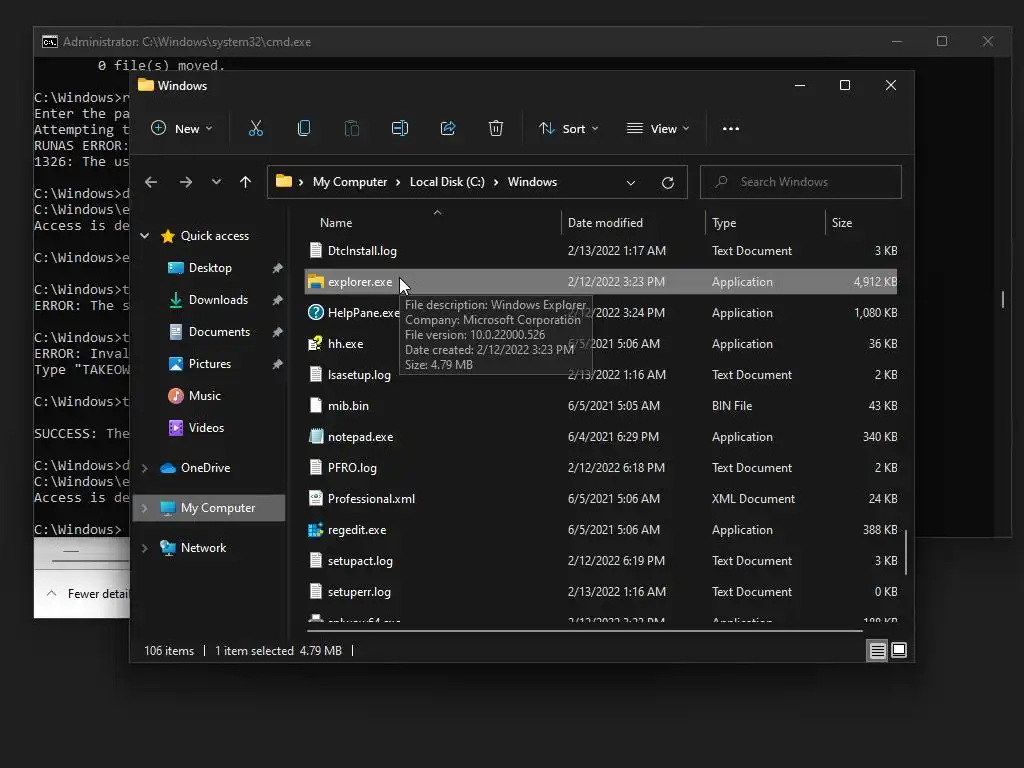Open the address bar history dropdown

point(631,183)
